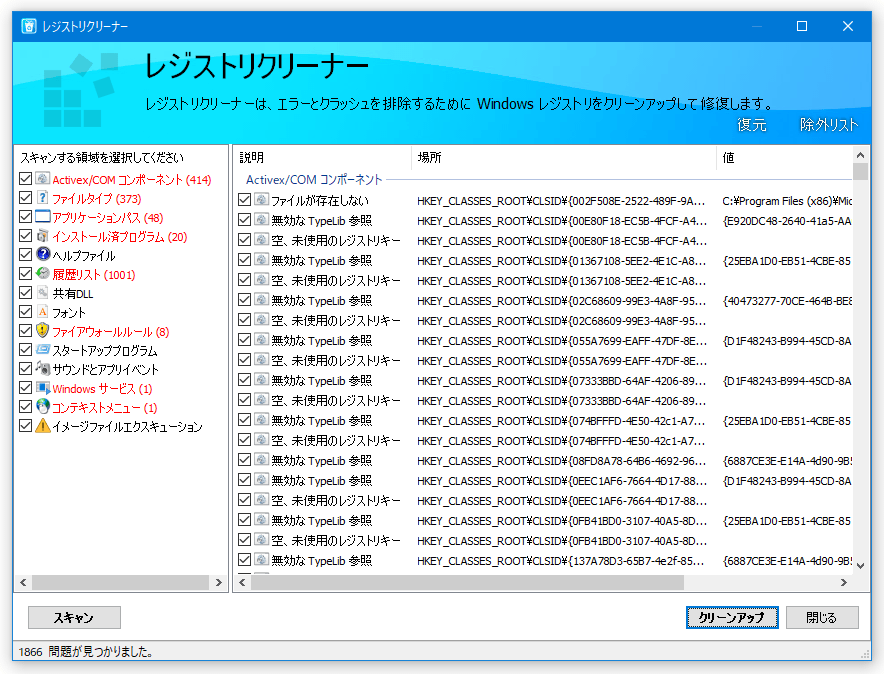Open the 除外リスト exclusion list link

(829, 125)
